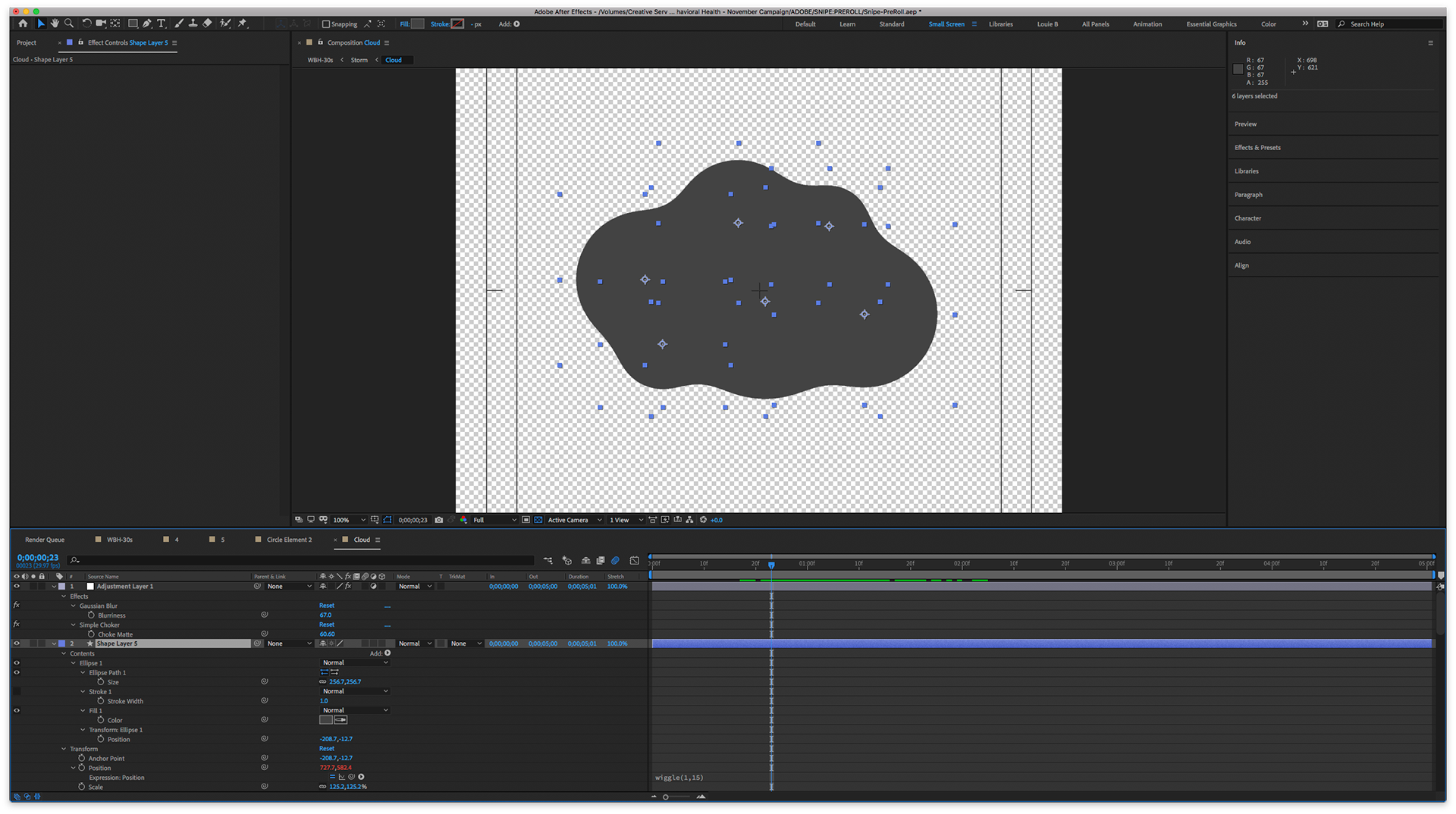
Task: Click the Expression language menu arrow icon
Action: (361, 777)
